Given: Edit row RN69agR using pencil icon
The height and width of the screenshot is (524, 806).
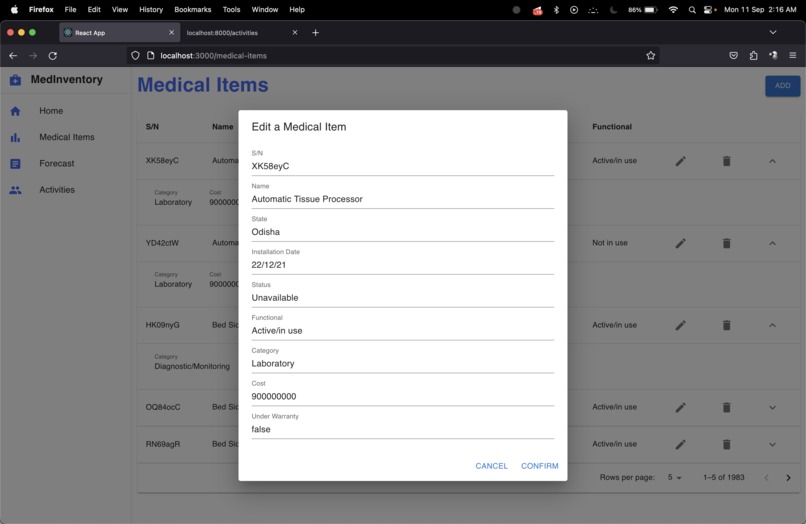Looking at the screenshot, I should point(681,444).
